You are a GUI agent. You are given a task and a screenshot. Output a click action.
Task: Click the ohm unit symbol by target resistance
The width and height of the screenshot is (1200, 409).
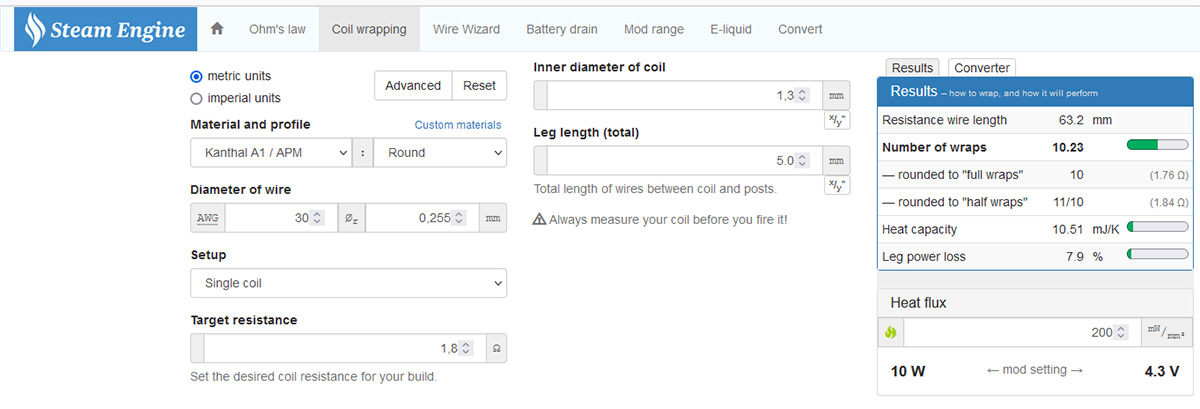tap(495, 348)
